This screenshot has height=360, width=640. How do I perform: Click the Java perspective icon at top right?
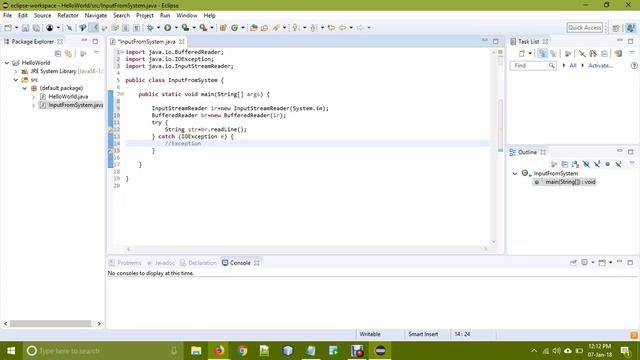click(631, 28)
